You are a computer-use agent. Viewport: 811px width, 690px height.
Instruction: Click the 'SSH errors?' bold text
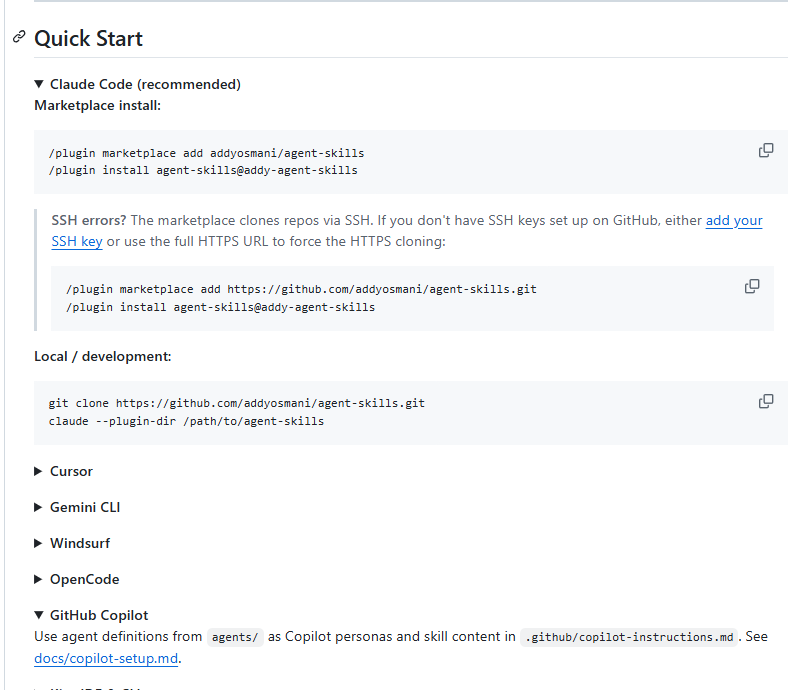point(88,220)
